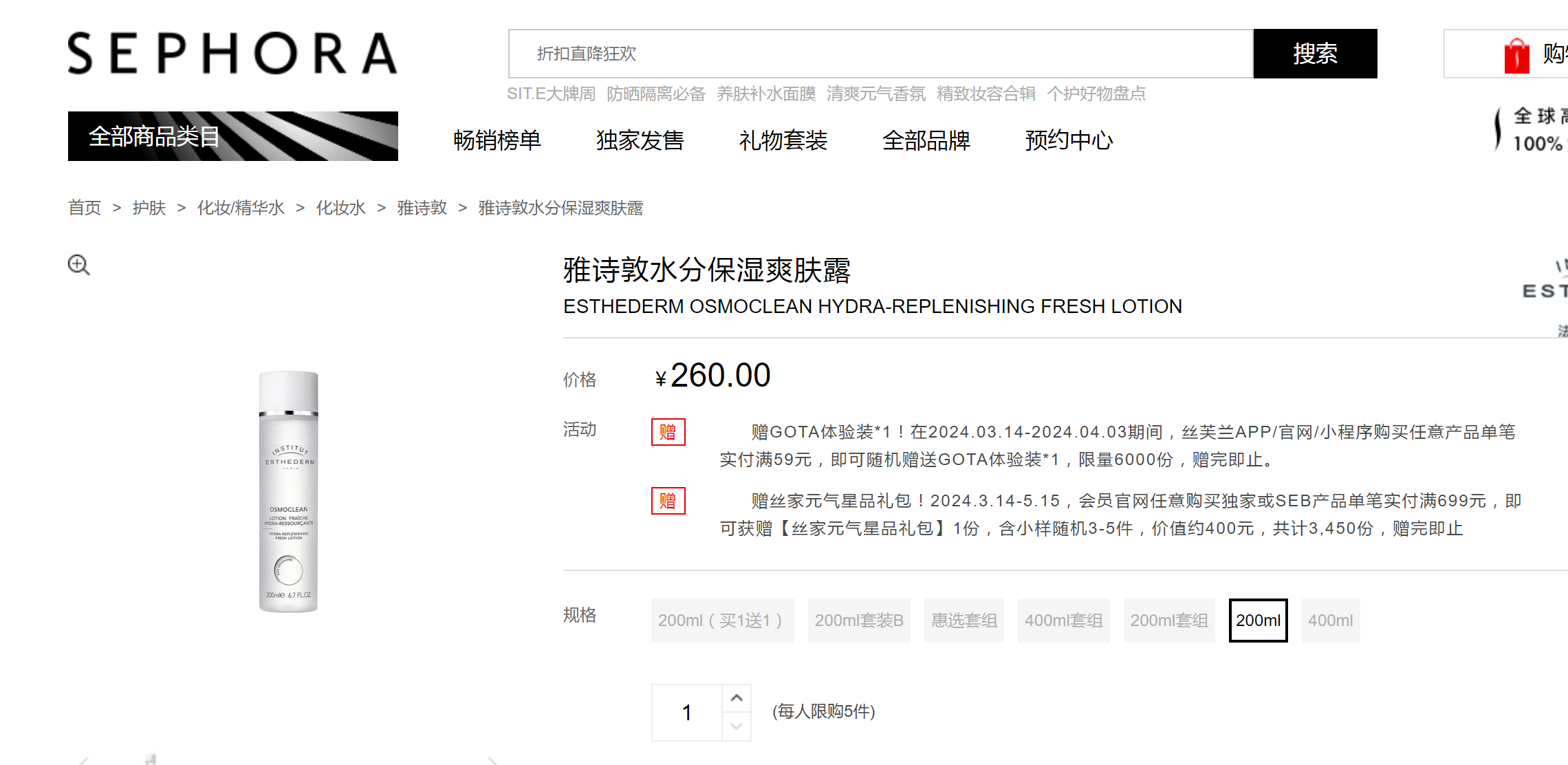Select the 200ml size option
This screenshot has width=1568, height=765.
pos(1258,621)
